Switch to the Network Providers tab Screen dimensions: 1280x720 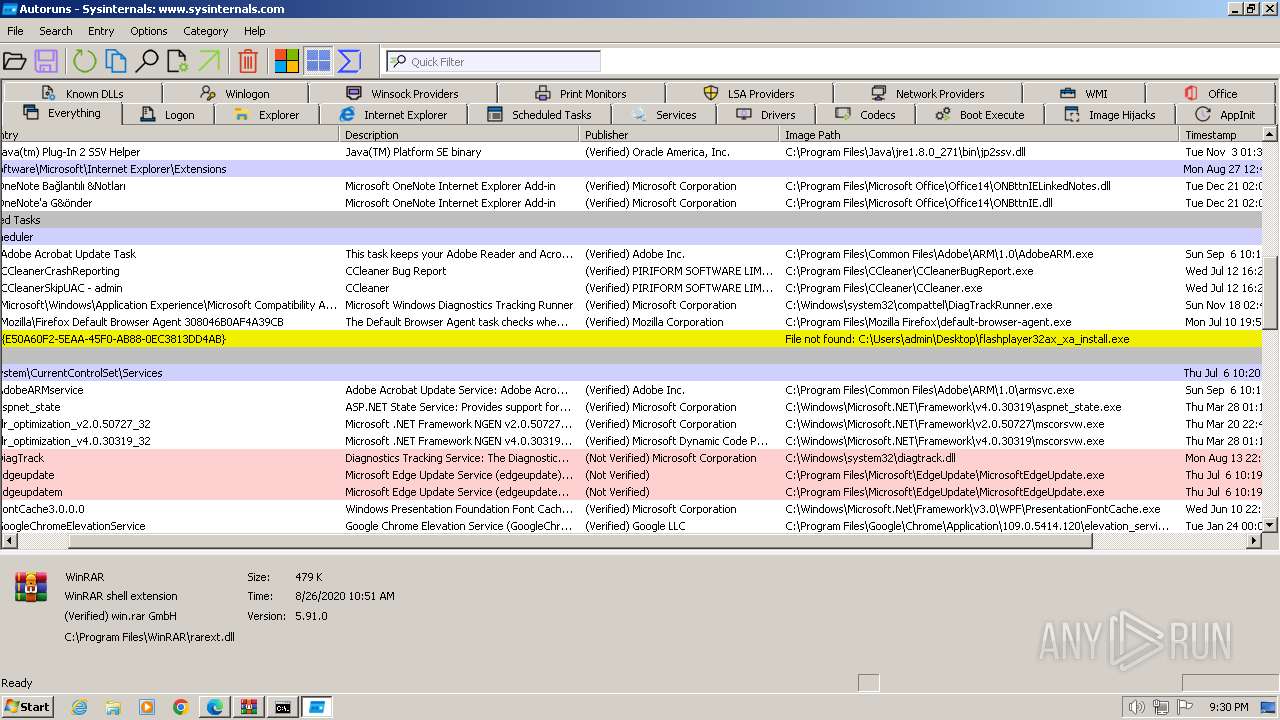point(927,93)
